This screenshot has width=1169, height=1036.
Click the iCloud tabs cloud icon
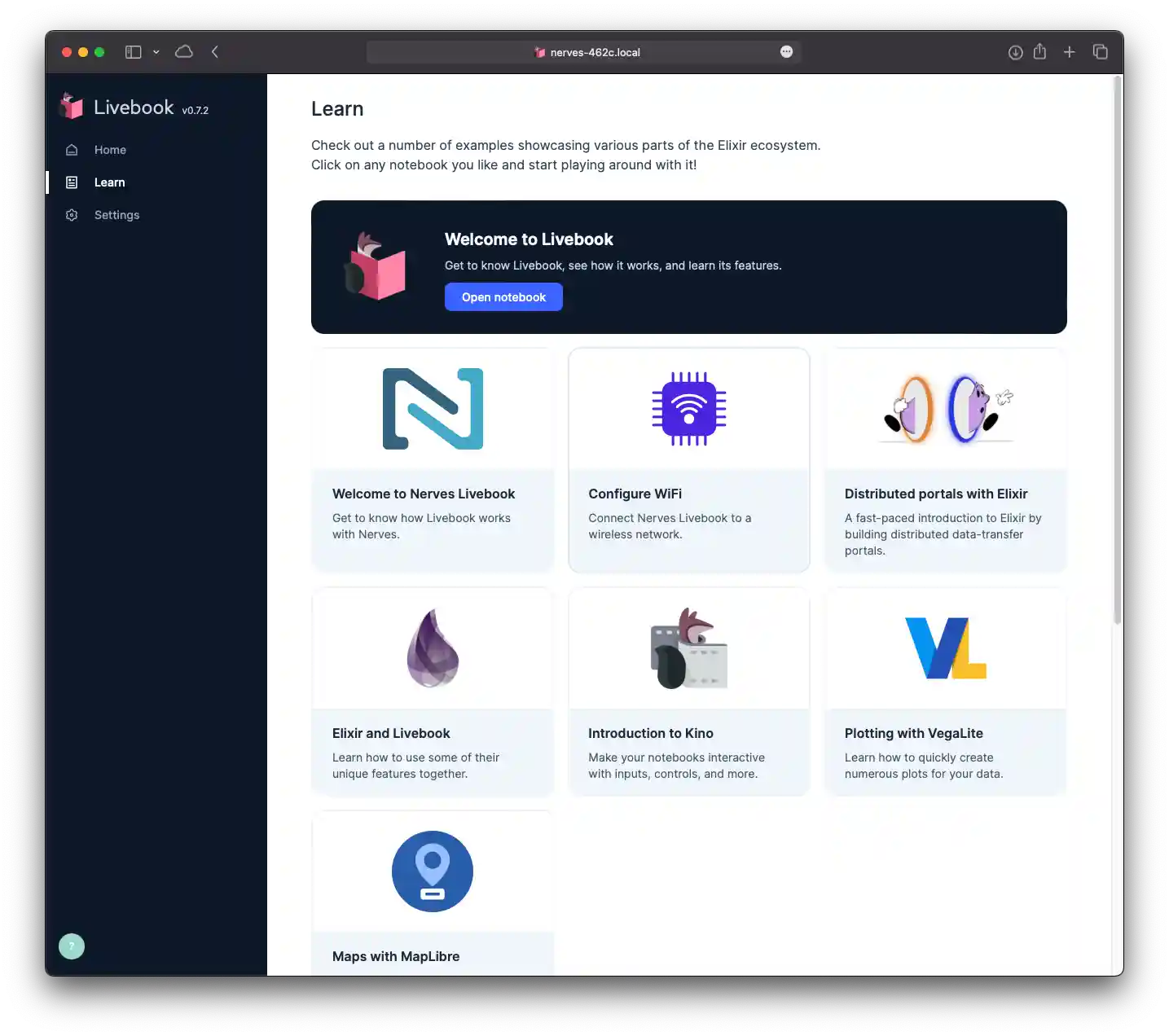click(x=184, y=51)
